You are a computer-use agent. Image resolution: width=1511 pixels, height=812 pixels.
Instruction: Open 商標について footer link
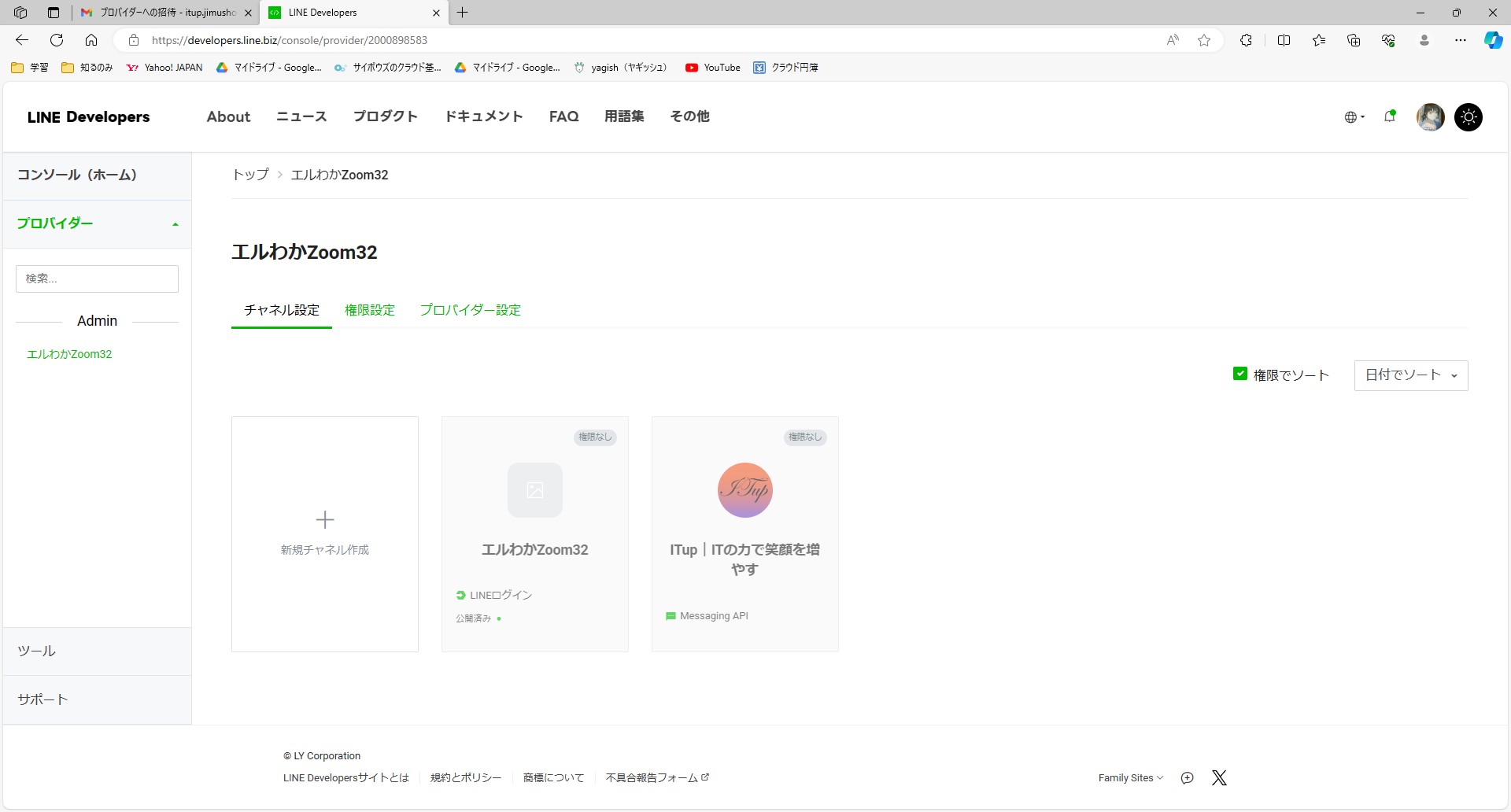tap(554, 778)
